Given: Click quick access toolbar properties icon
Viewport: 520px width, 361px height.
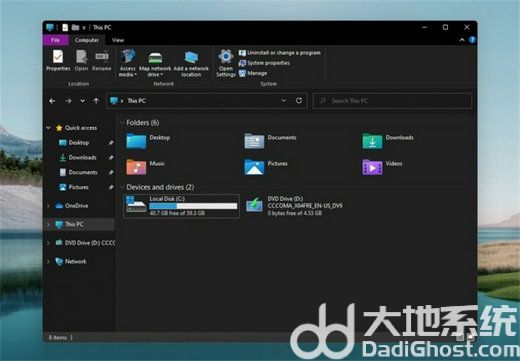Looking at the screenshot, I should coord(65,27).
